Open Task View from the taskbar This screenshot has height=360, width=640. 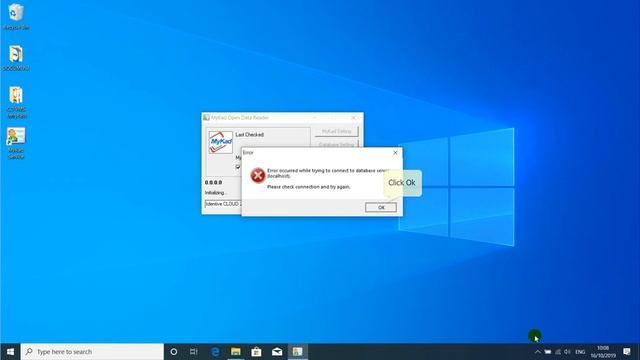coord(193,351)
